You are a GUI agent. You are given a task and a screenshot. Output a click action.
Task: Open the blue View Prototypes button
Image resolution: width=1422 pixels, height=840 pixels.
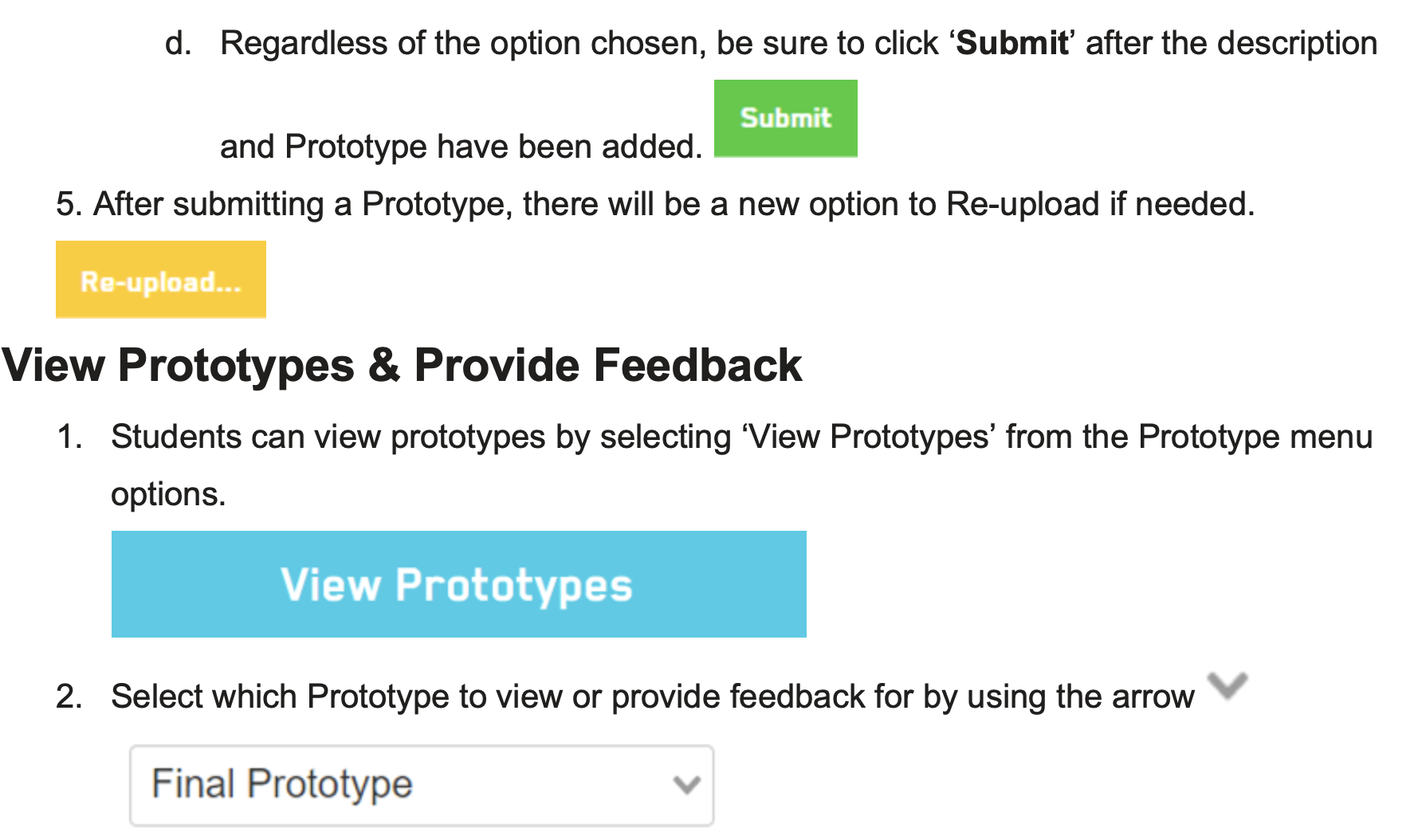tap(458, 584)
